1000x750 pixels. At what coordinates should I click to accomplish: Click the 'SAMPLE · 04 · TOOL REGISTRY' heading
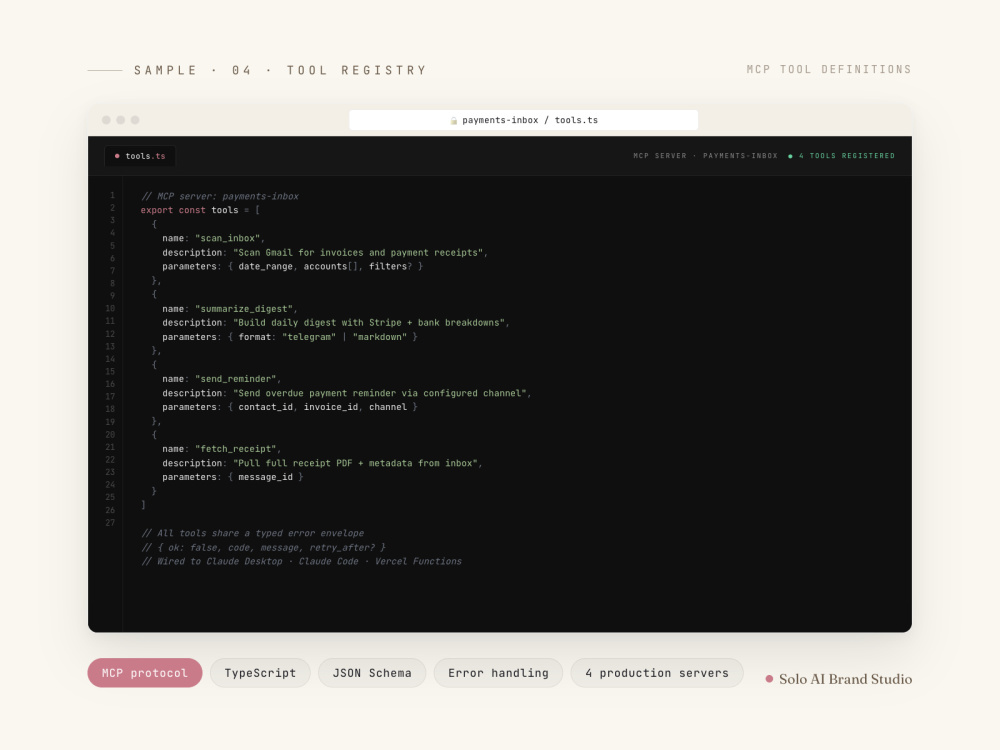(280, 70)
